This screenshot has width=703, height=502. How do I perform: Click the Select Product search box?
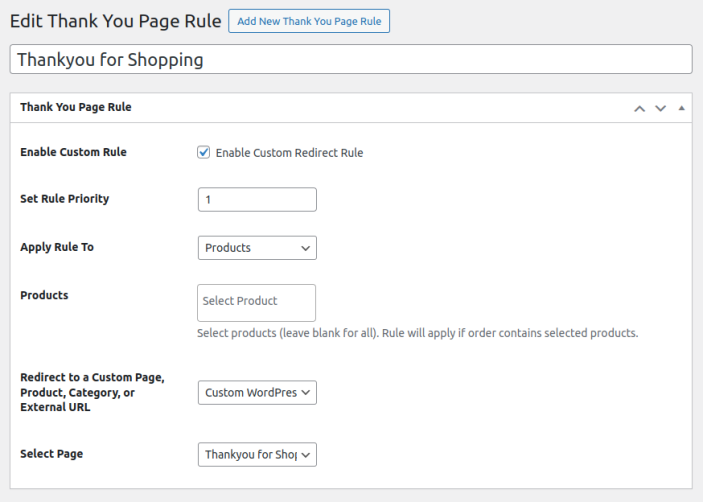[x=257, y=302]
